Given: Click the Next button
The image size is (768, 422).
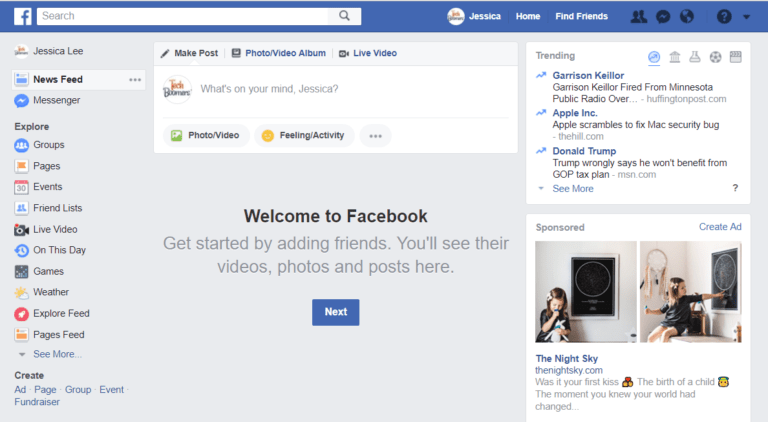Looking at the screenshot, I should click(336, 312).
